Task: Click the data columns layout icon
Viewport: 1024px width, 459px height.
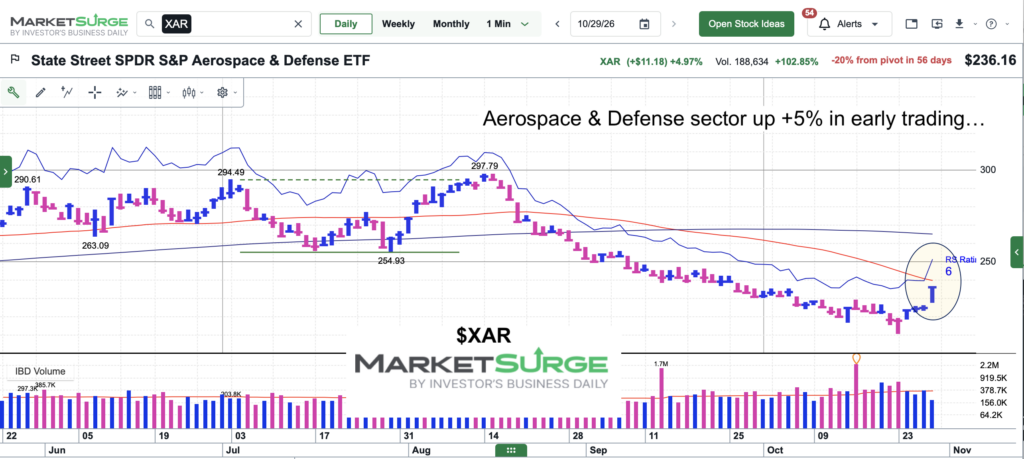Action: [155, 93]
